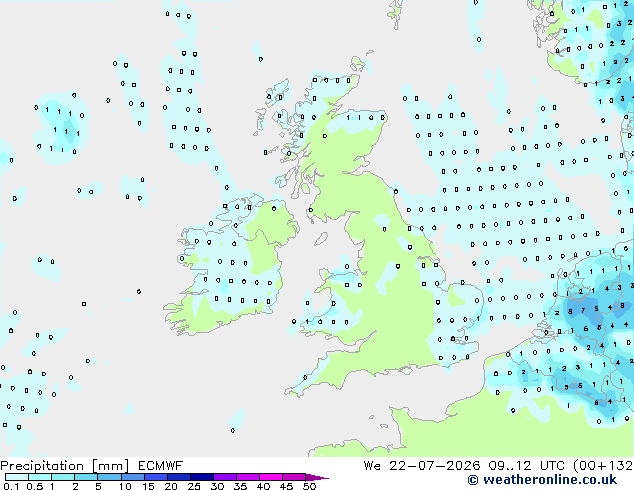
Task: Click the '(00+132' forecast run text
Action: pyautogui.click(x=603, y=466)
